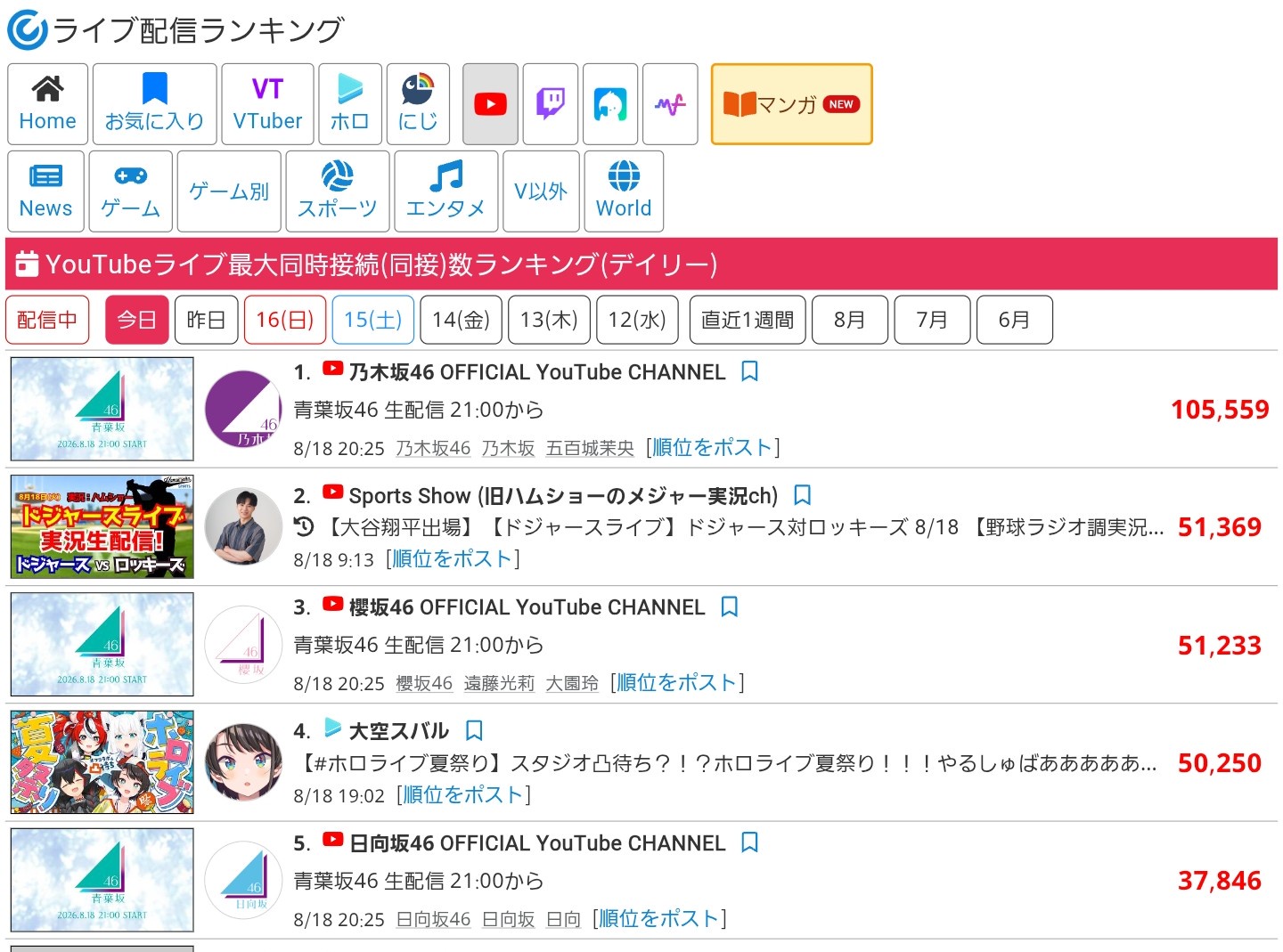Switch to the 今日 tab
Viewport: 1283px width, 952px height.
[137, 320]
